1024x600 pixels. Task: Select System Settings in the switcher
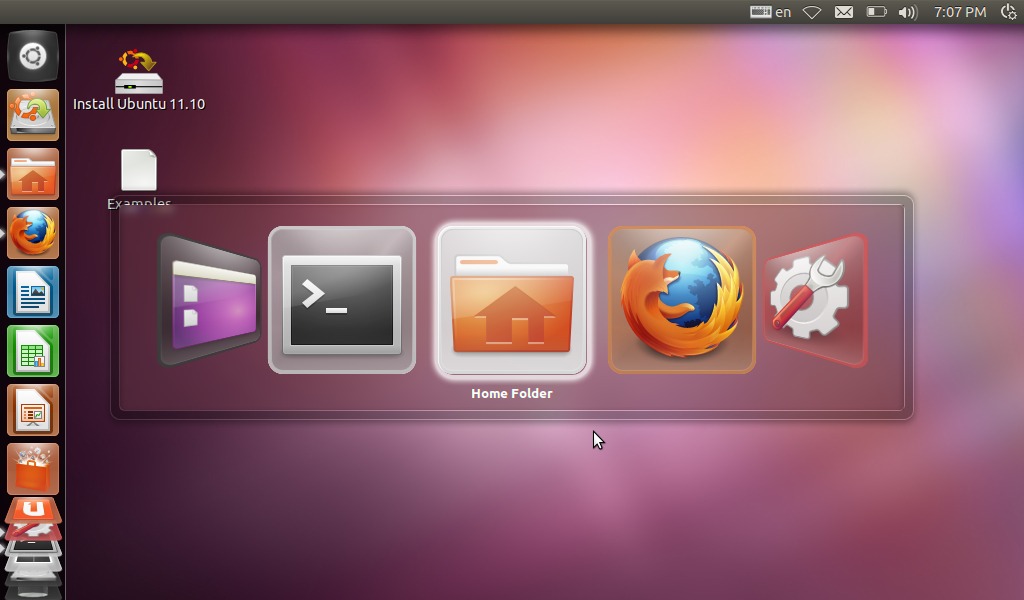[x=815, y=300]
